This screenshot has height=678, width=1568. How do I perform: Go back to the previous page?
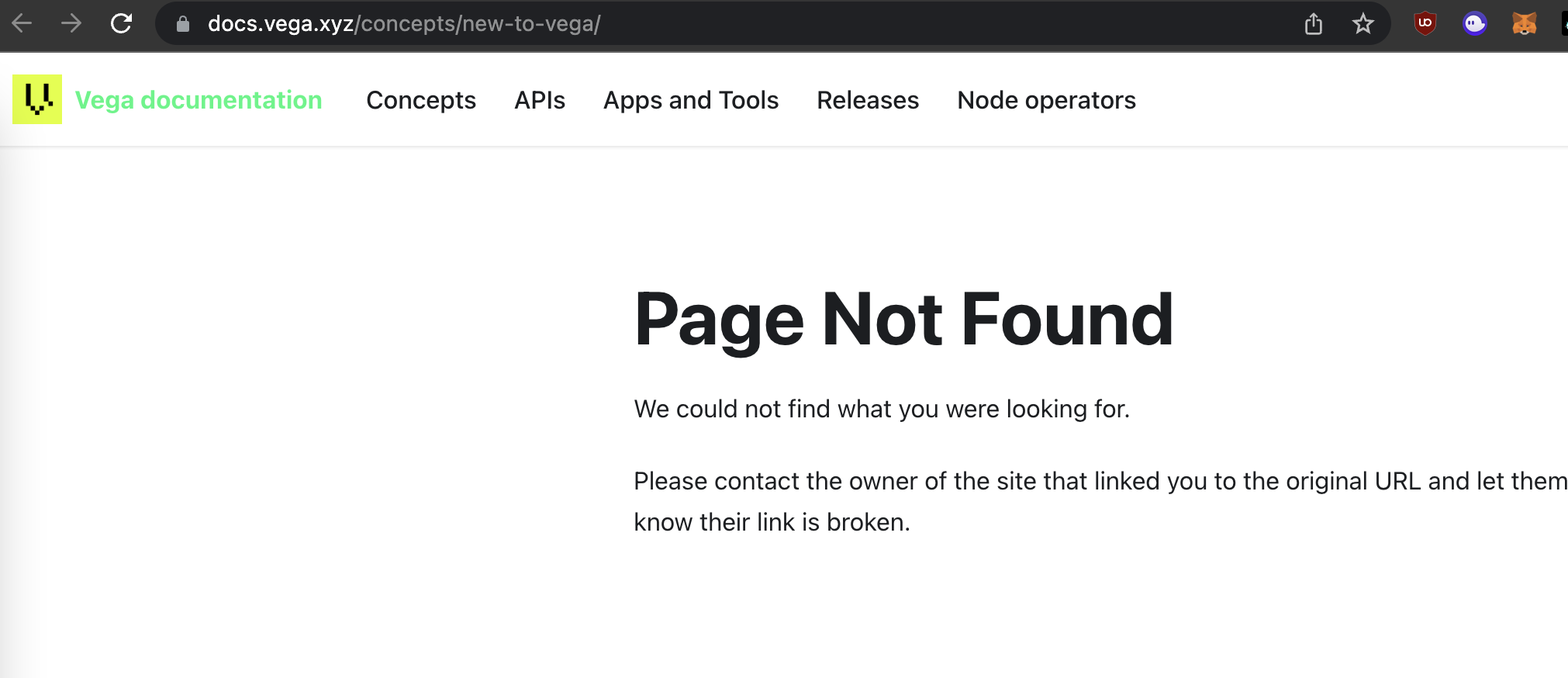pos(23,23)
